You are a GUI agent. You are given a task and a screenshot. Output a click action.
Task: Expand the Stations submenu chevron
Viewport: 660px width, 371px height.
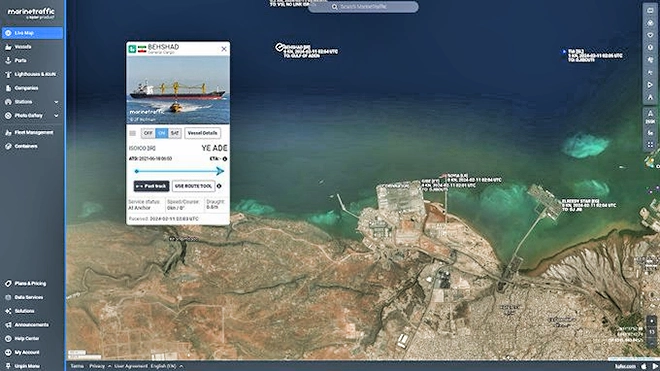pyautogui.click(x=56, y=102)
